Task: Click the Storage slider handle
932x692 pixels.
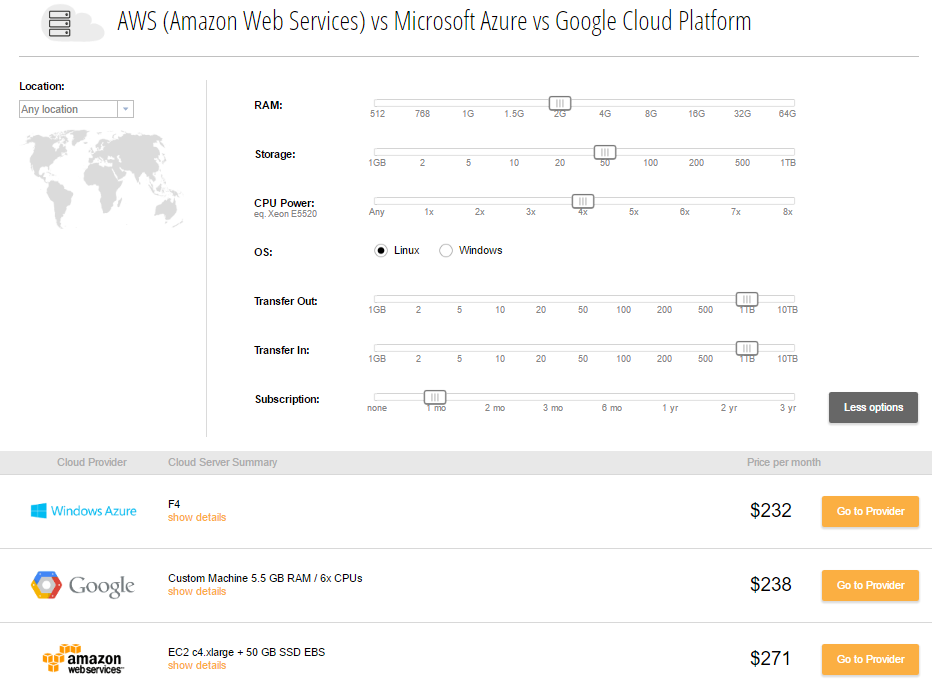Action: click(x=605, y=152)
